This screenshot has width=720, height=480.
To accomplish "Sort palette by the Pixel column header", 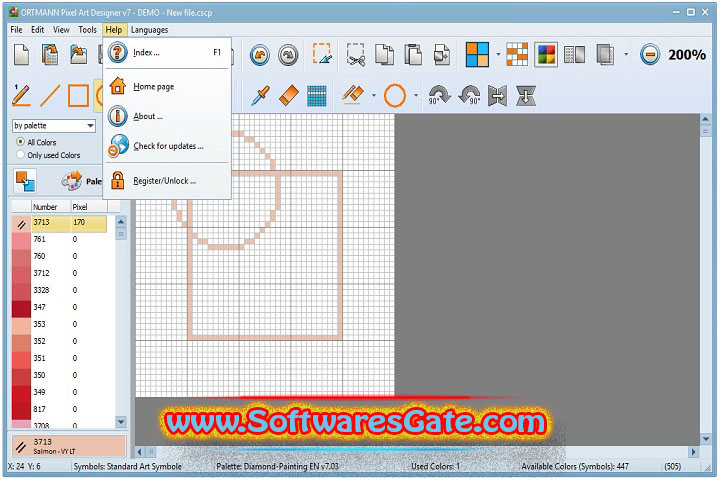I will click(89, 207).
